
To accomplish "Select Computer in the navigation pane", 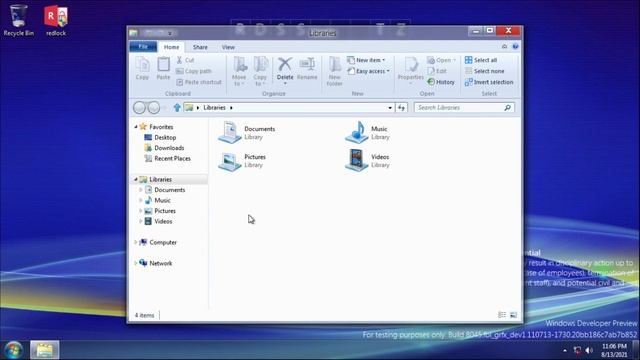I will pyautogui.click(x=162, y=242).
